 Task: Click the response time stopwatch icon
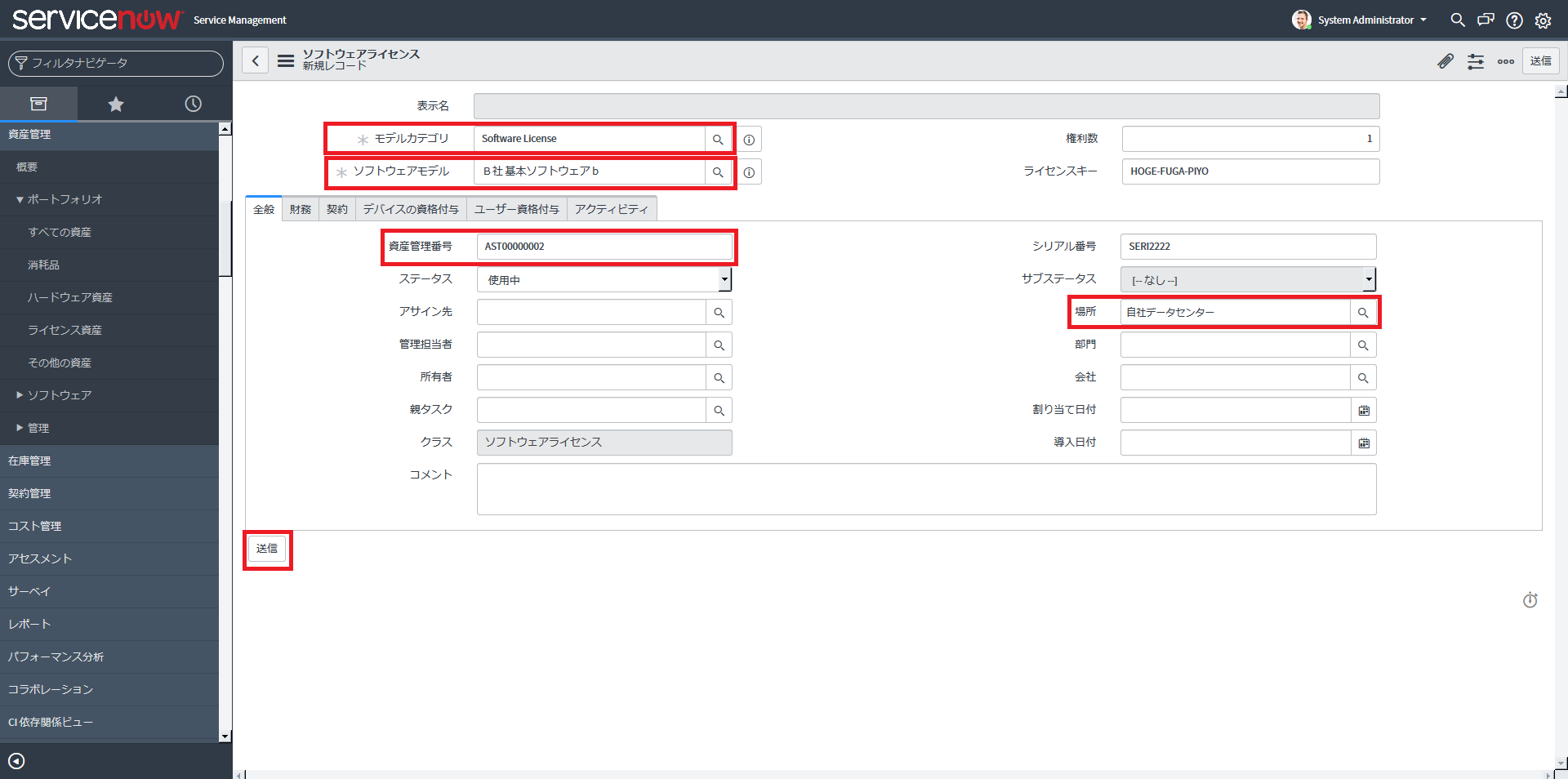coord(1530,600)
